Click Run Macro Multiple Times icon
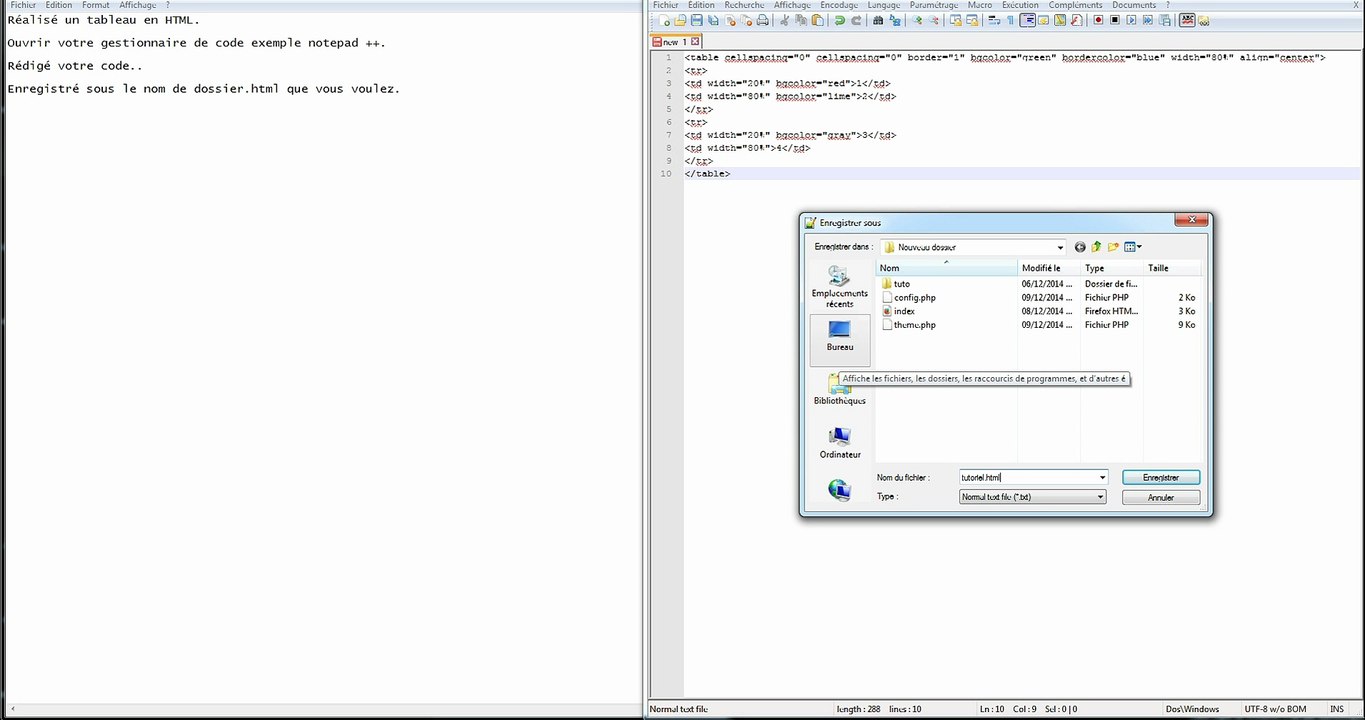This screenshot has width=1365, height=720. pyautogui.click(x=1148, y=20)
